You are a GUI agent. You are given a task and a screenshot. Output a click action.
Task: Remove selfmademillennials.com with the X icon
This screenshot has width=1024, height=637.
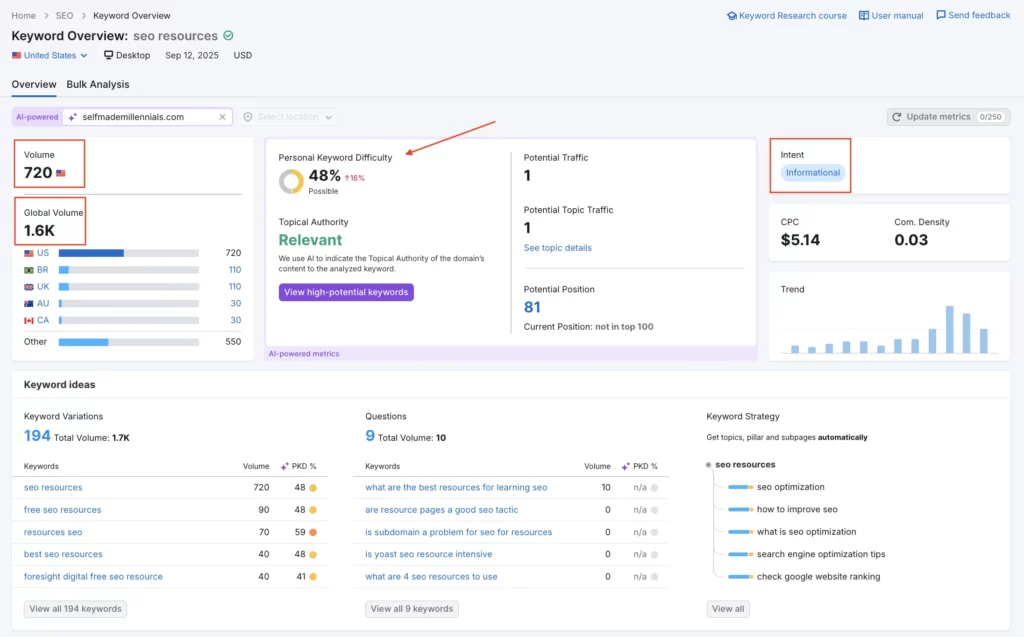(x=222, y=116)
